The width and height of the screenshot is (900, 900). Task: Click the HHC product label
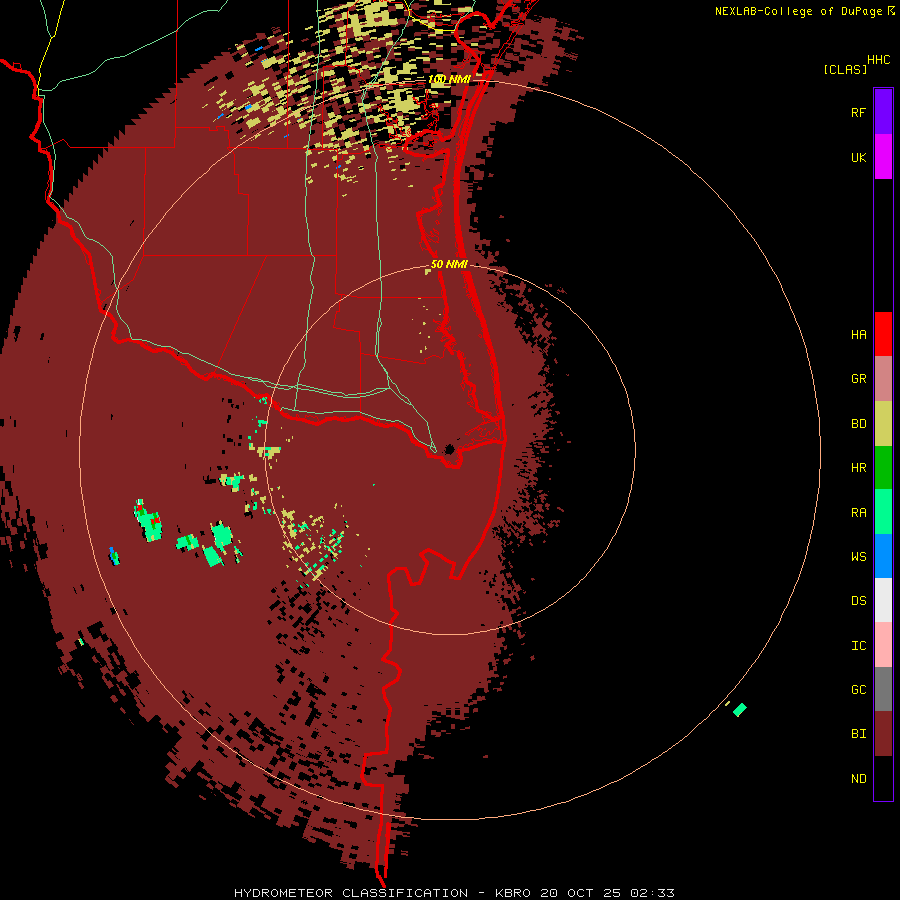pyautogui.click(x=878, y=60)
